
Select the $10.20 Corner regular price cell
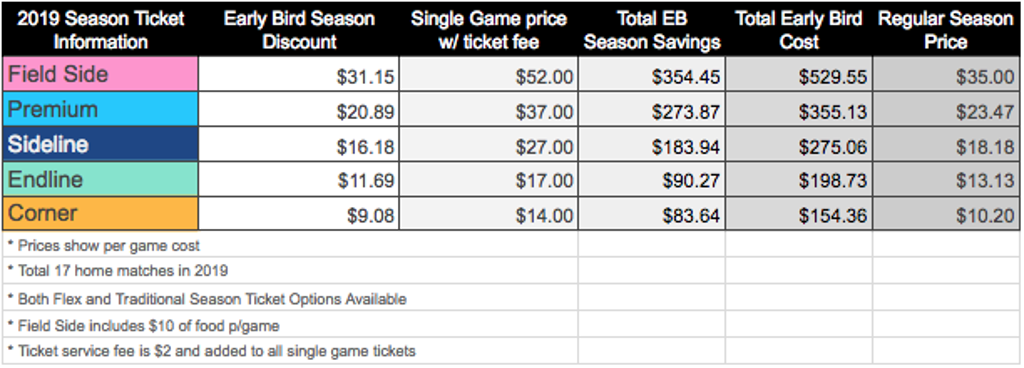(946, 213)
